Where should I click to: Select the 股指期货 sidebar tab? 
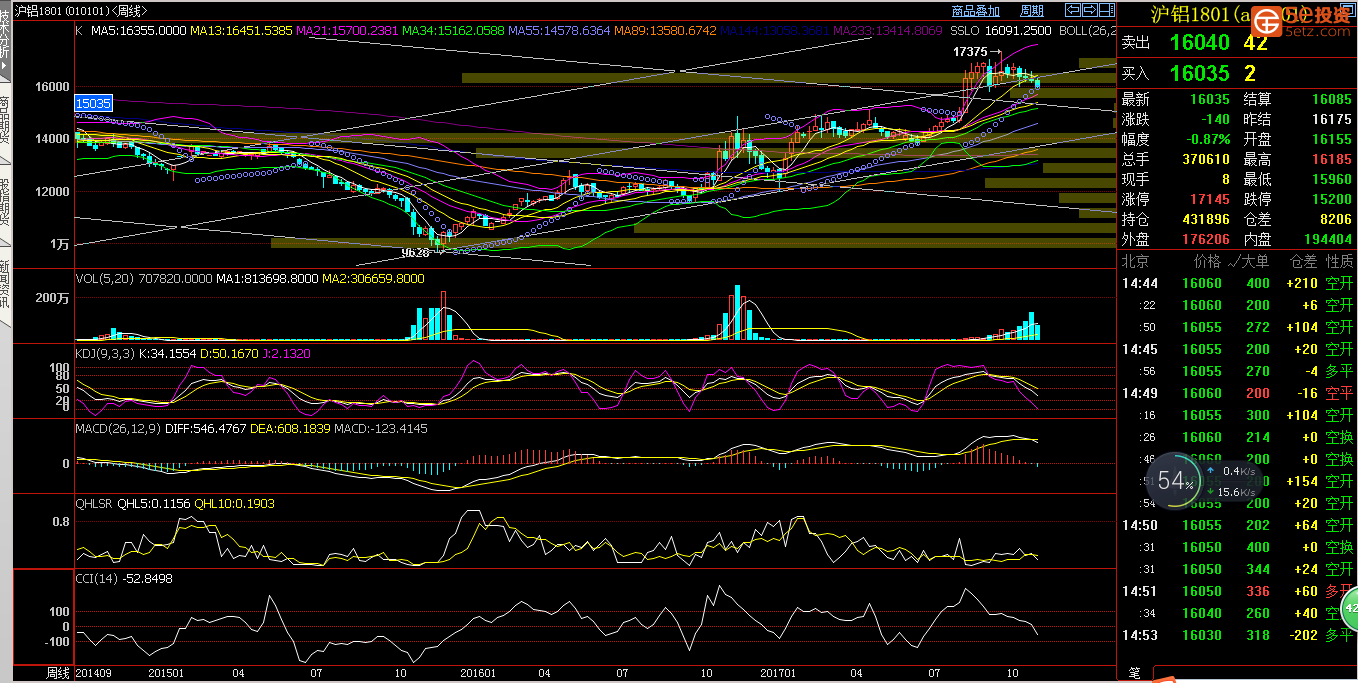5,205
